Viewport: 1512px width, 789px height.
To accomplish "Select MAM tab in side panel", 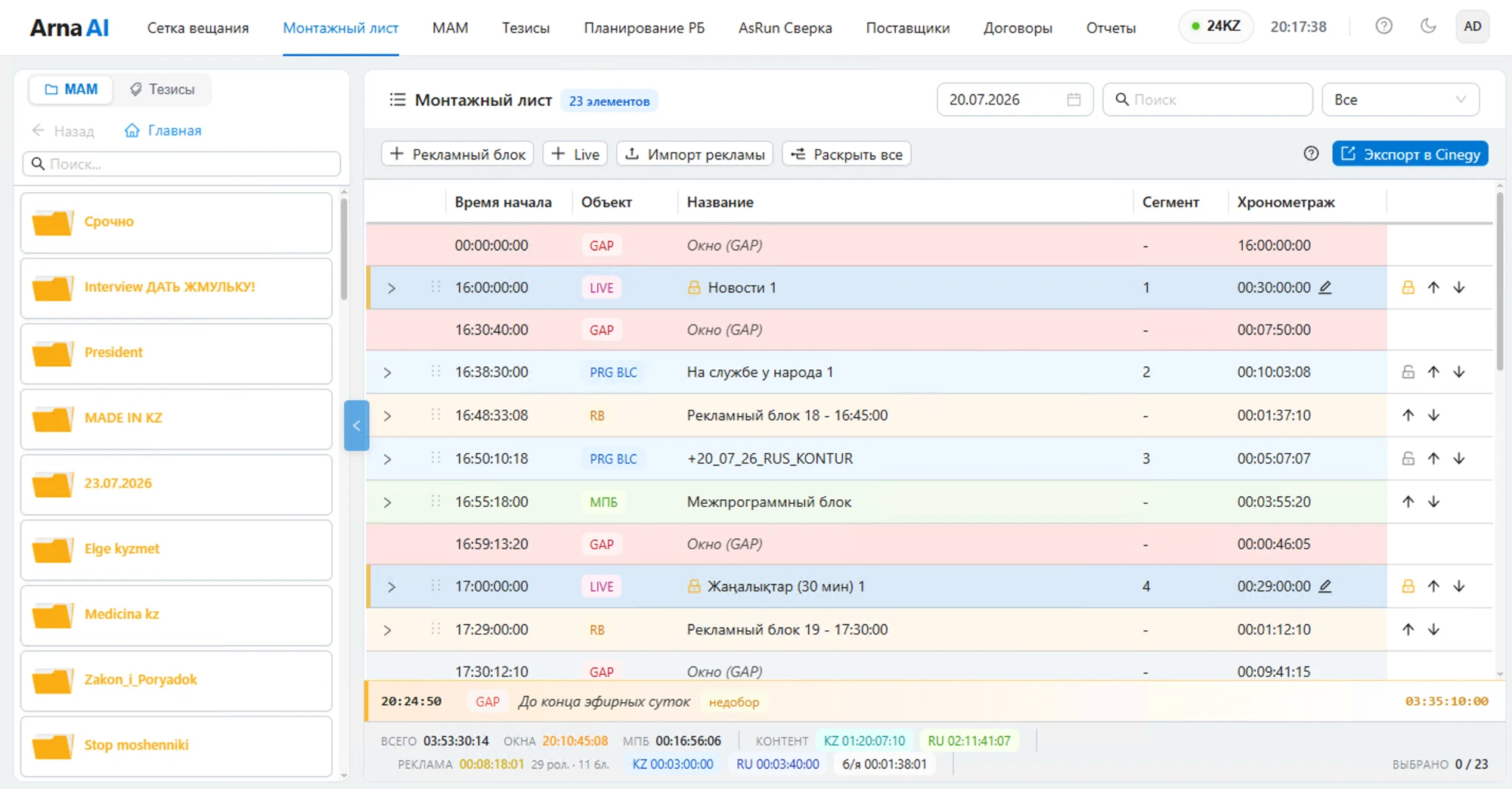I will coord(71,89).
